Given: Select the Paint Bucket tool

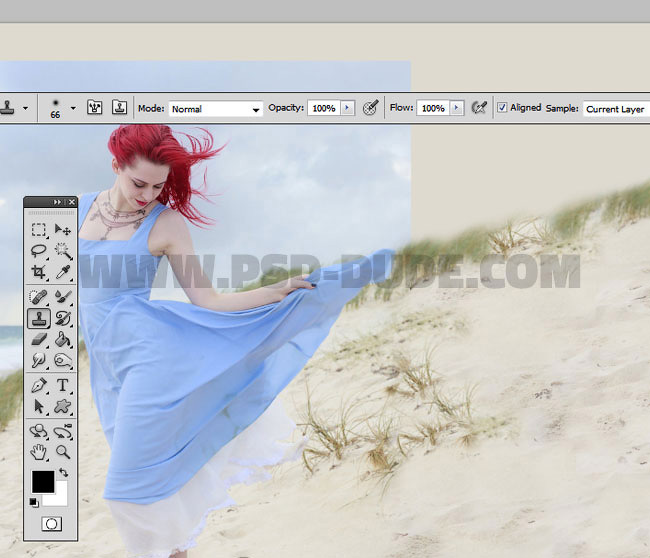Looking at the screenshot, I should 63,340.
